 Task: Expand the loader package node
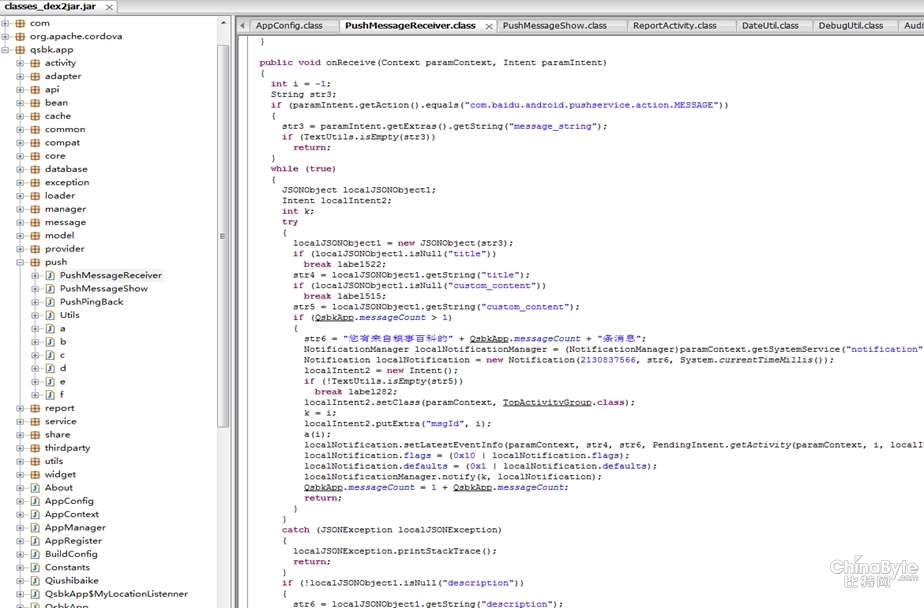[20, 196]
